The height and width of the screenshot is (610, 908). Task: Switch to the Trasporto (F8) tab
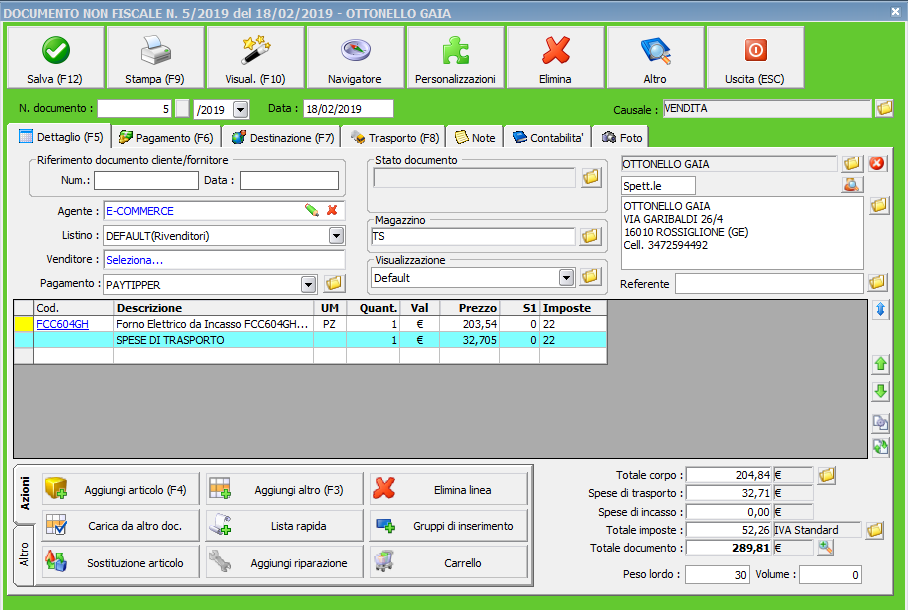click(395, 138)
